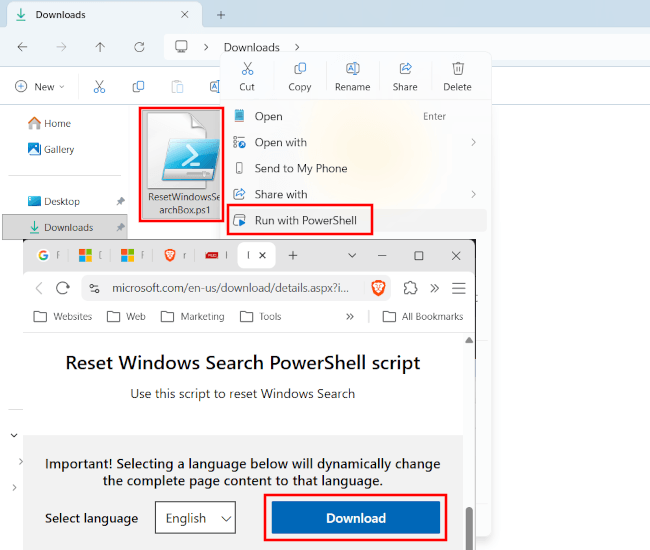Screen dimensions: 650x550
Task: Click the Copy icon in Explorer toolbar
Action: pyautogui.click(x=138, y=87)
